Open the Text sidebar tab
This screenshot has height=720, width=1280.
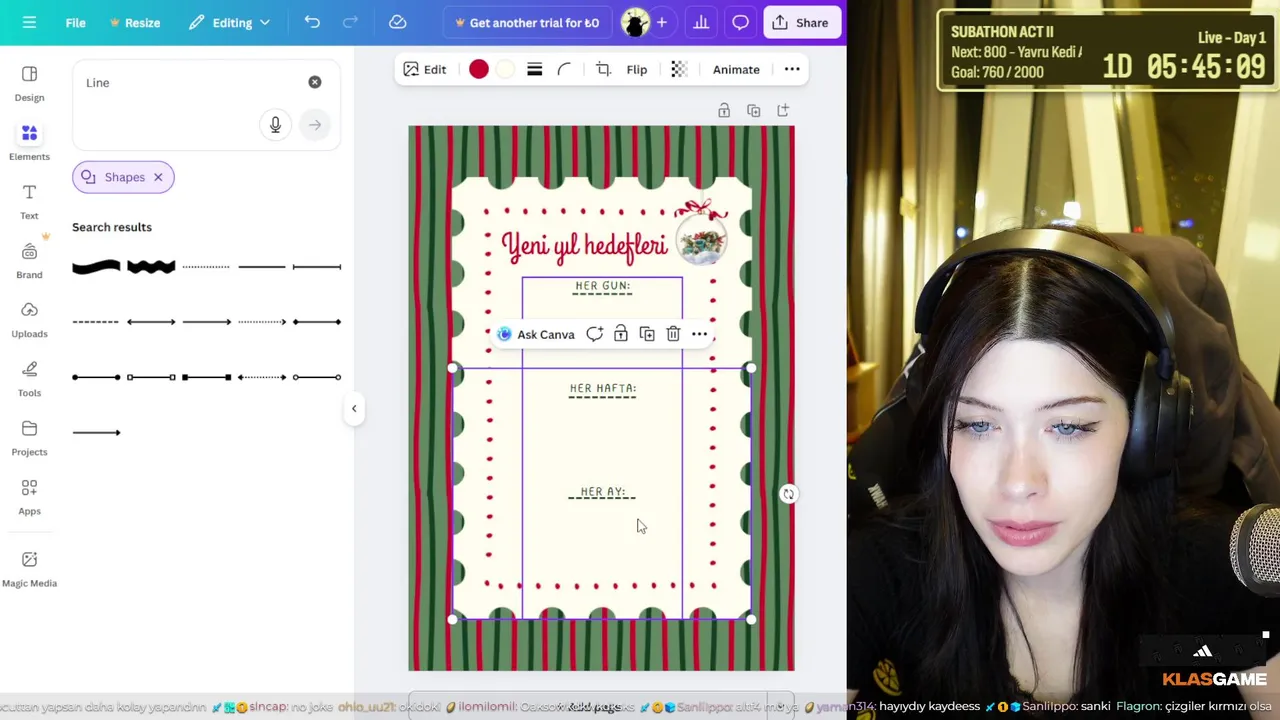click(x=29, y=201)
